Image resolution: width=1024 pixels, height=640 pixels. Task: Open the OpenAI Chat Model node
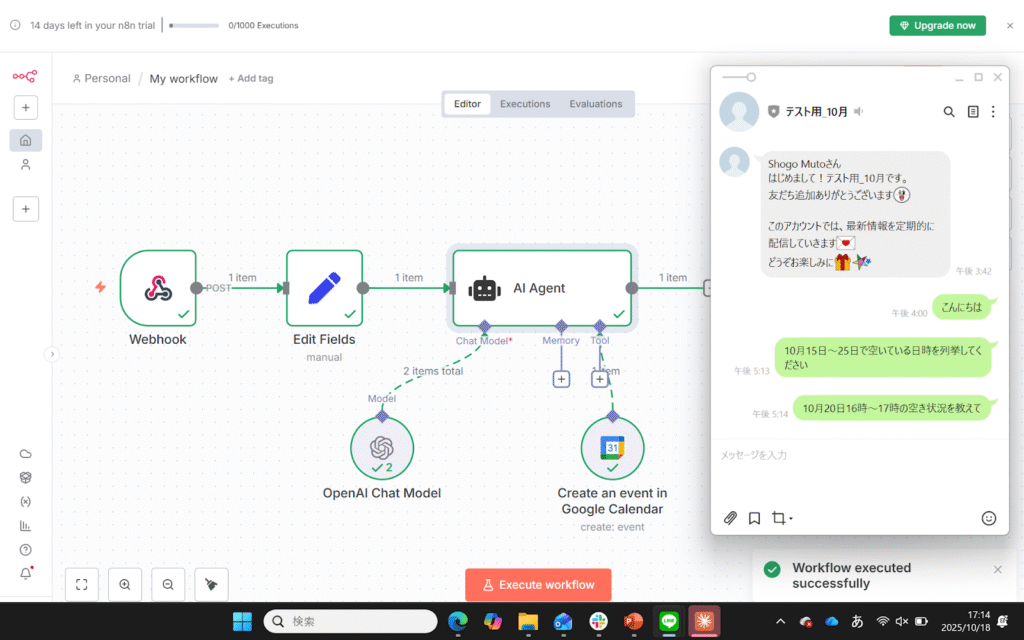coord(381,448)
